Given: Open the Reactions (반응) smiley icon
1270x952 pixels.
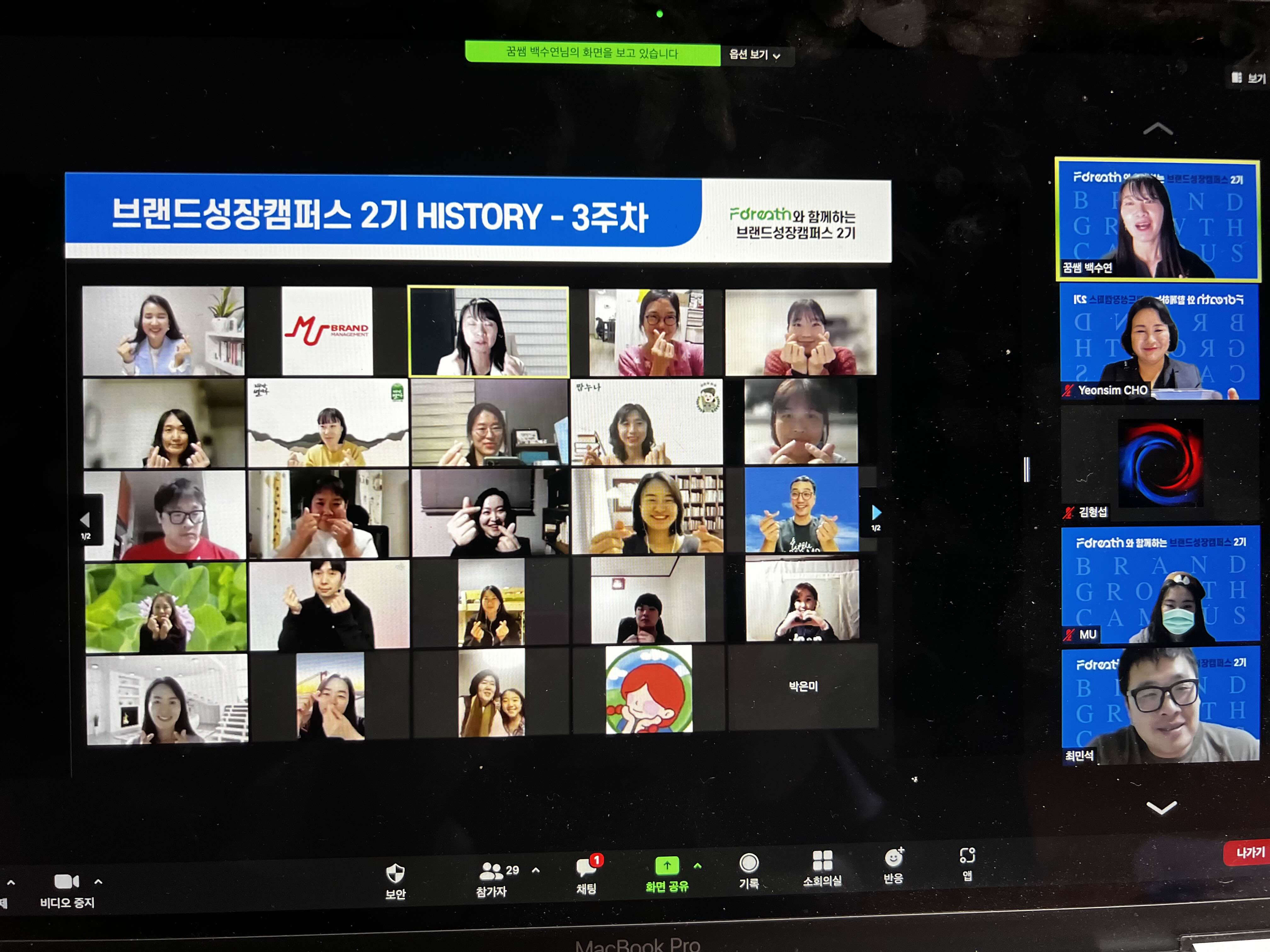Looking at the screenshot, I should point(893,858).
